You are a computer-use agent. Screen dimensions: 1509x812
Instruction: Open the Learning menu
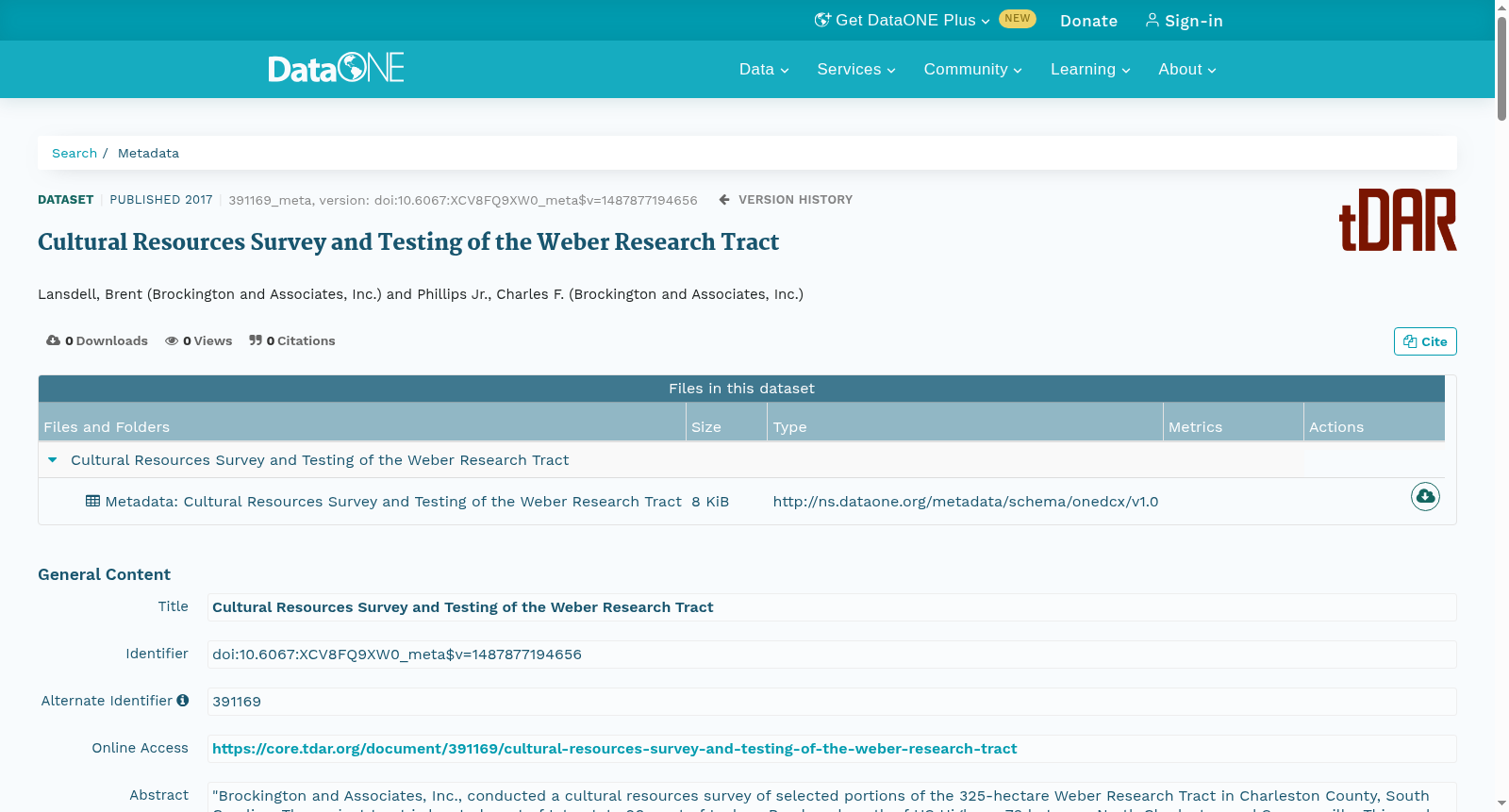pyautogui.click(x=1090, y=69)
